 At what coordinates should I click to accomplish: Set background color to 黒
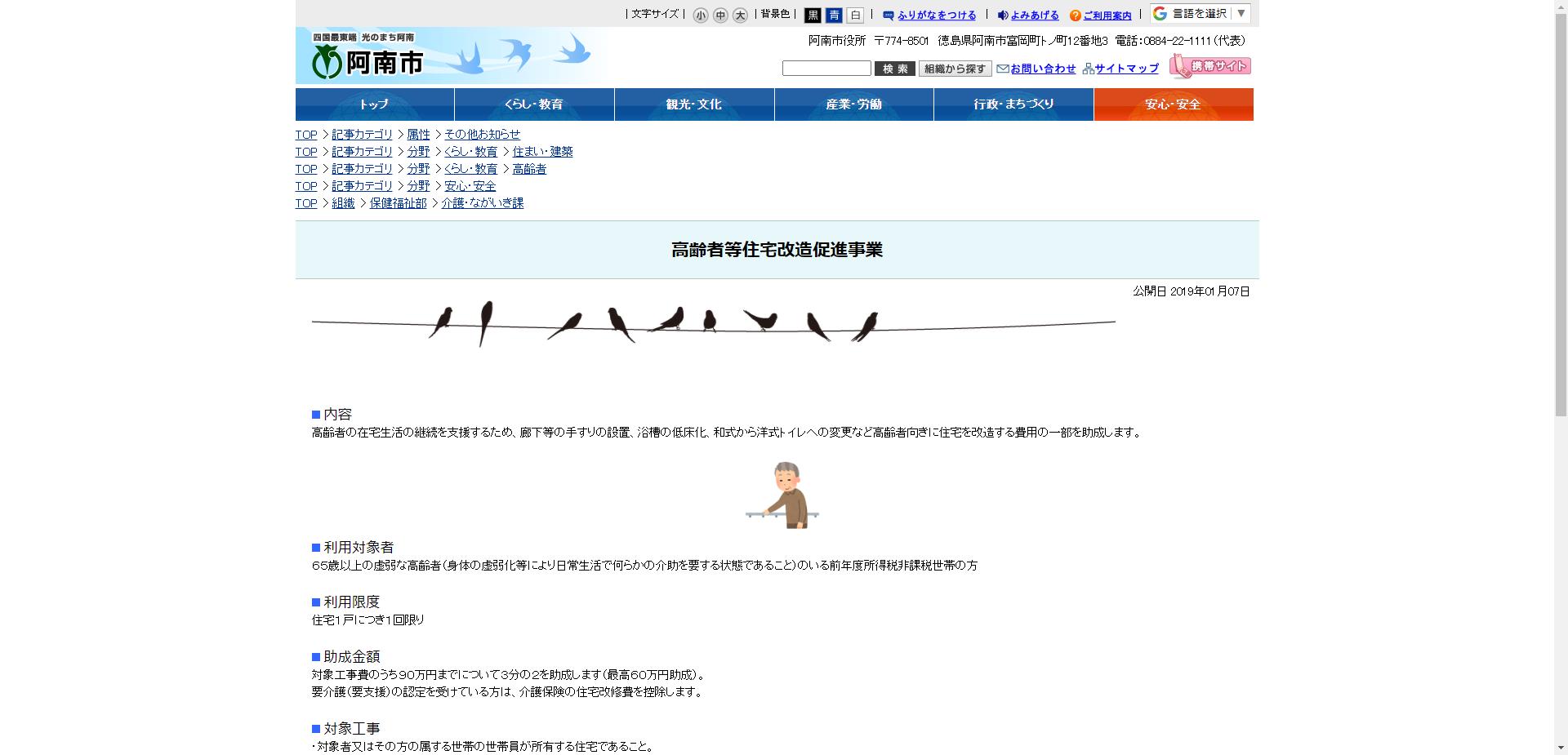[813, 13]
